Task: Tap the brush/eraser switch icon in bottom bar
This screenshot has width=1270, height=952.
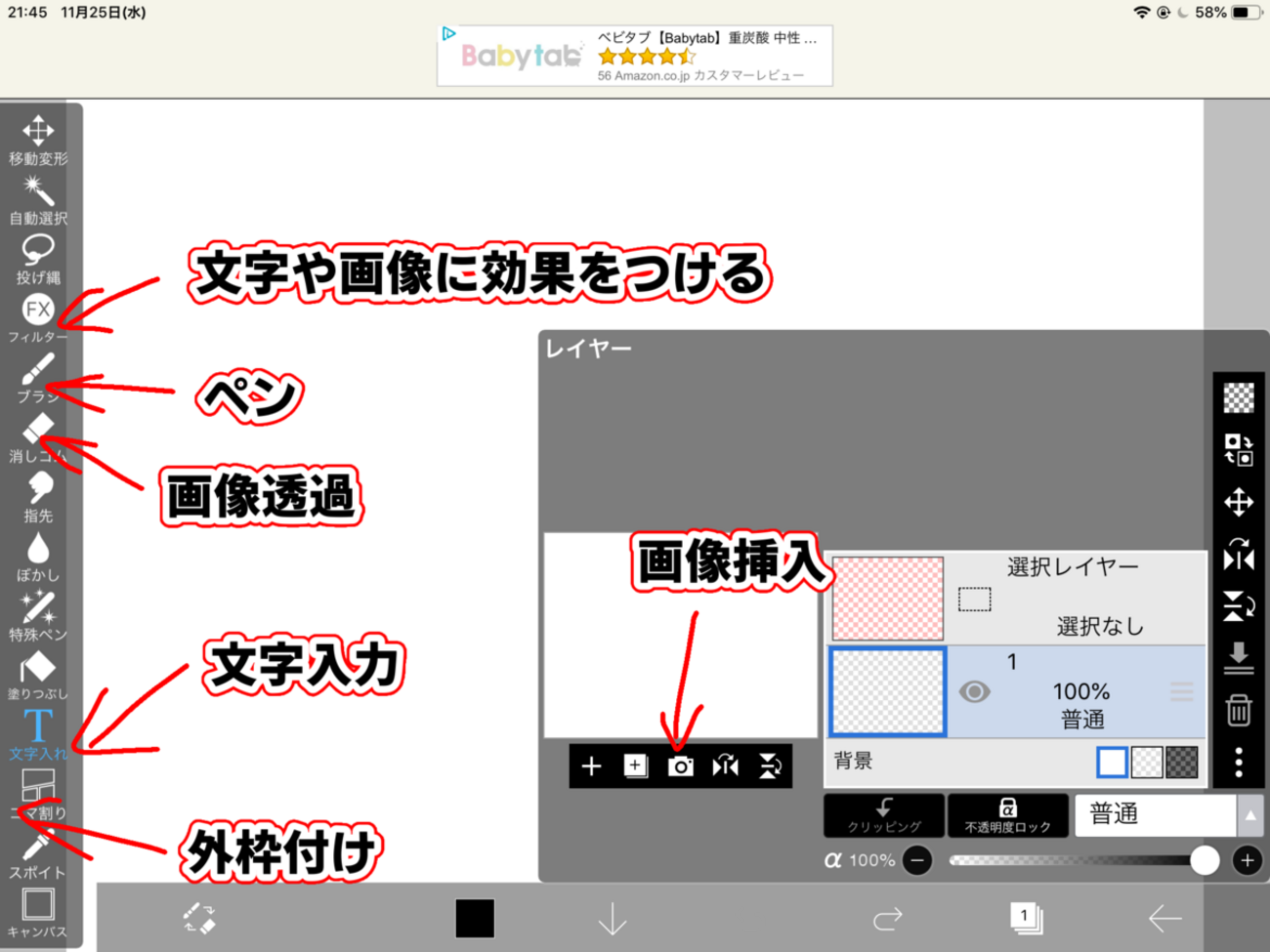Action: 199,919
